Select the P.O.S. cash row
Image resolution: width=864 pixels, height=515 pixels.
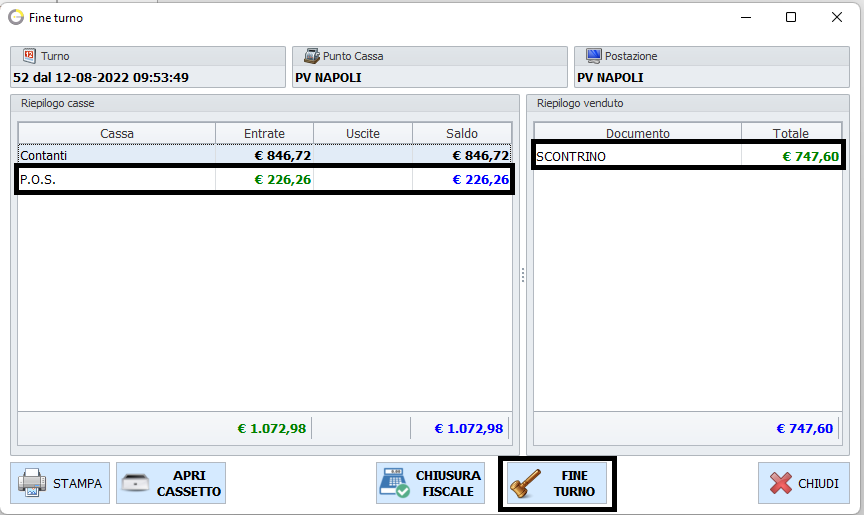pyautogui.click(x=116, y=180)
